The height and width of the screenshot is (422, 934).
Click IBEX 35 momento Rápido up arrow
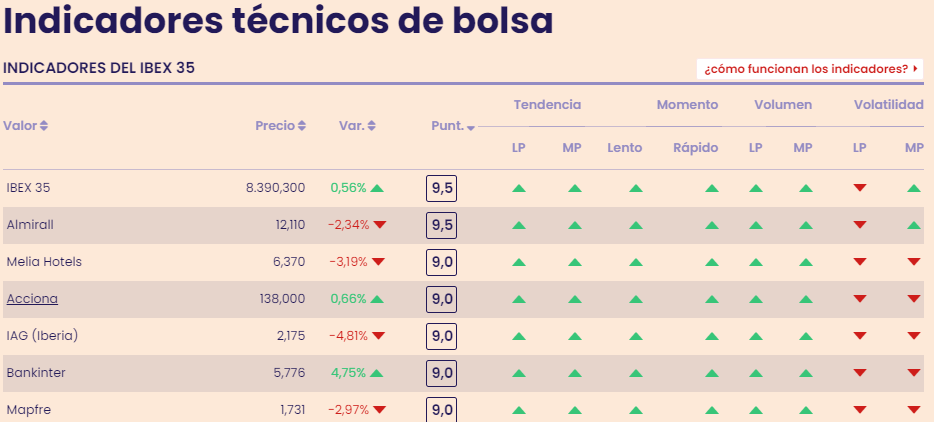711,188
